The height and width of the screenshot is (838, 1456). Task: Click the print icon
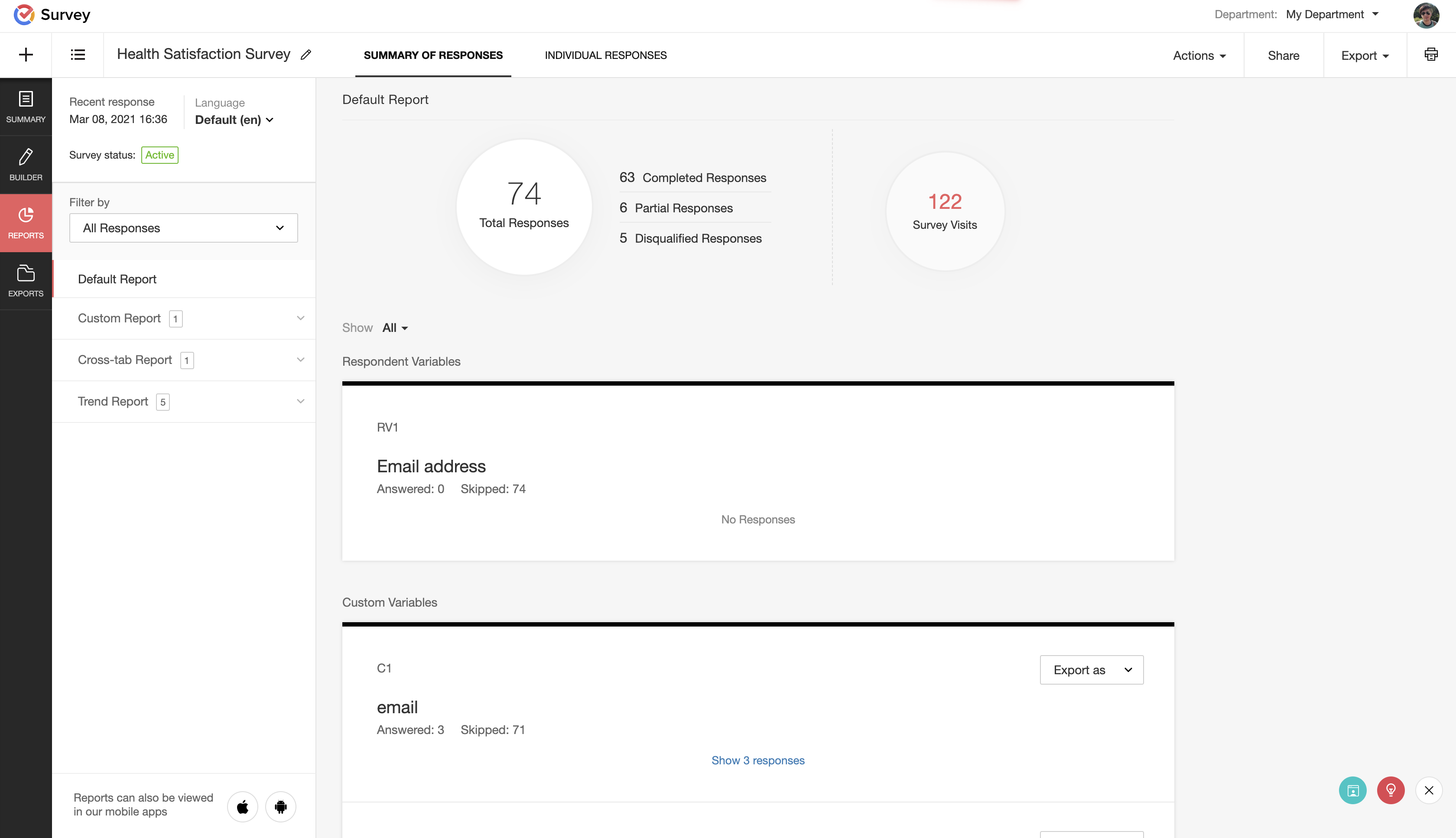pyautogui.click(x=1431, y=55)
